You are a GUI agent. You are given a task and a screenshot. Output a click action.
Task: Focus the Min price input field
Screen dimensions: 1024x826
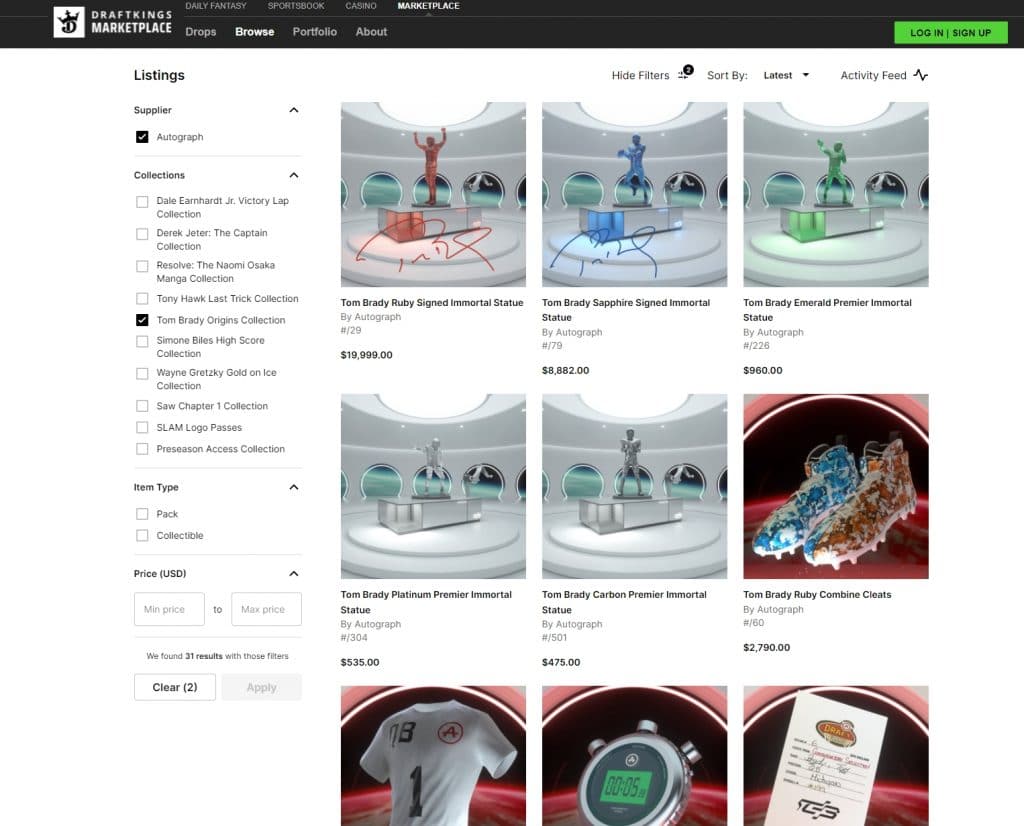coord(169,609)
